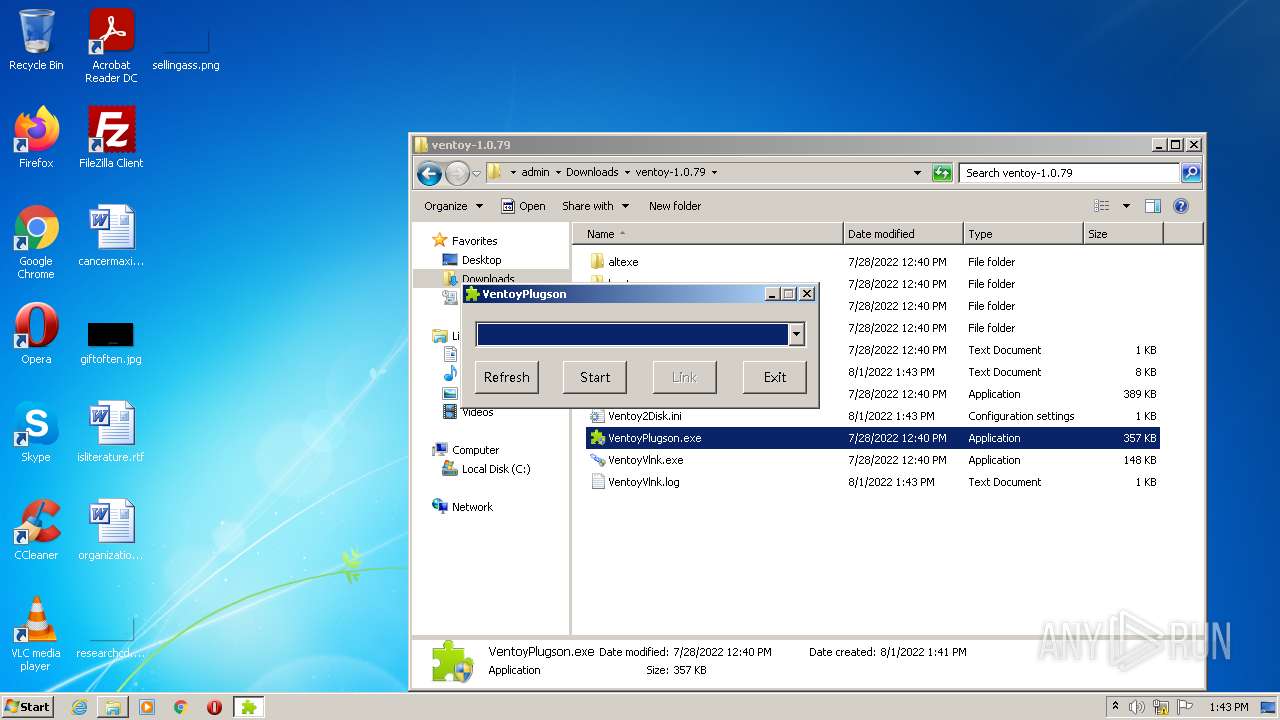Open Internet Explorer from the taskbar

(79, 707)
